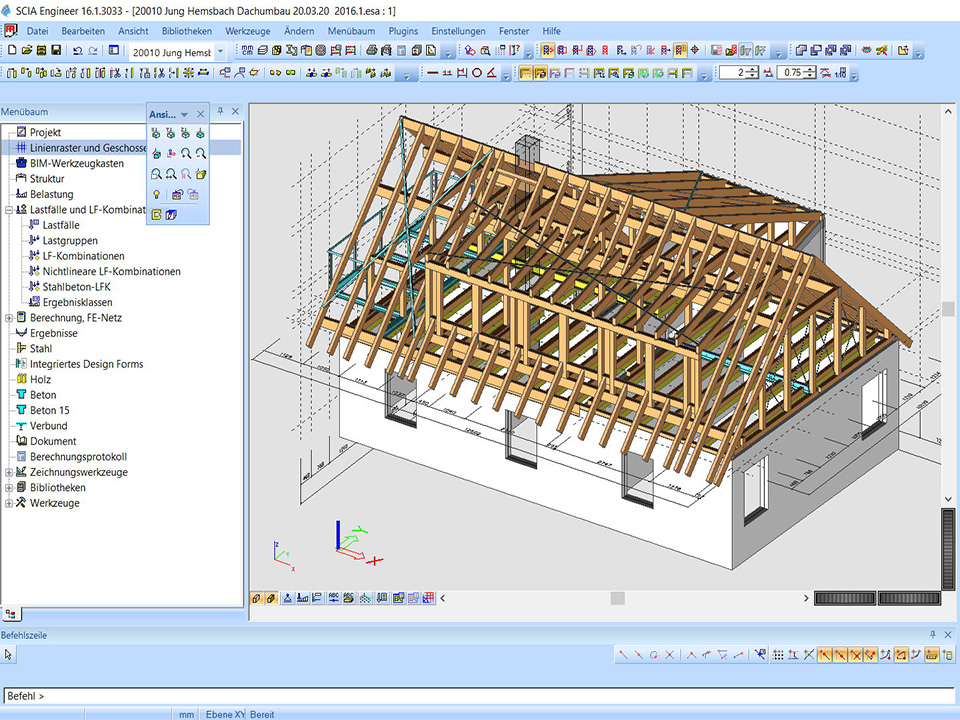Open the project selector dropdown
Viewport: 960px width, 720px height.
220,51
